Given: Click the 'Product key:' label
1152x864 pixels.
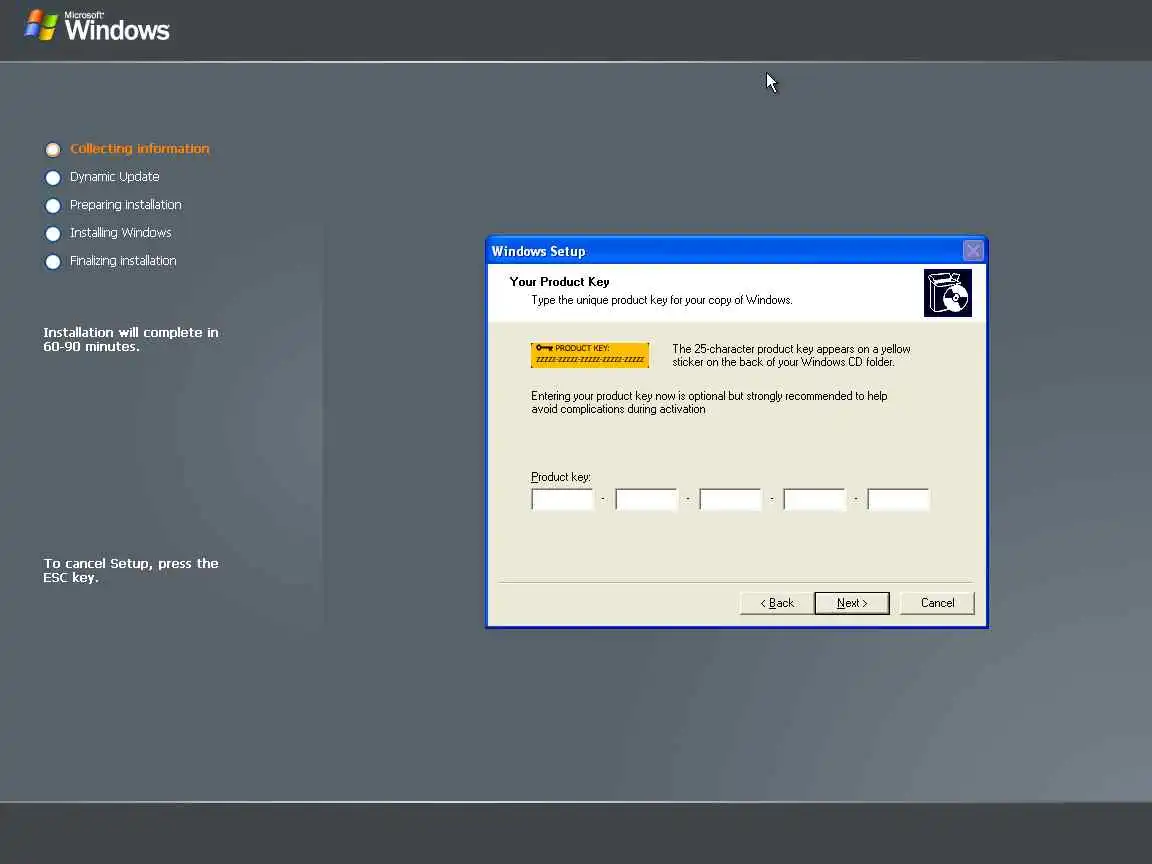Looking at the screenshot, I should click(x=561, y=477).
